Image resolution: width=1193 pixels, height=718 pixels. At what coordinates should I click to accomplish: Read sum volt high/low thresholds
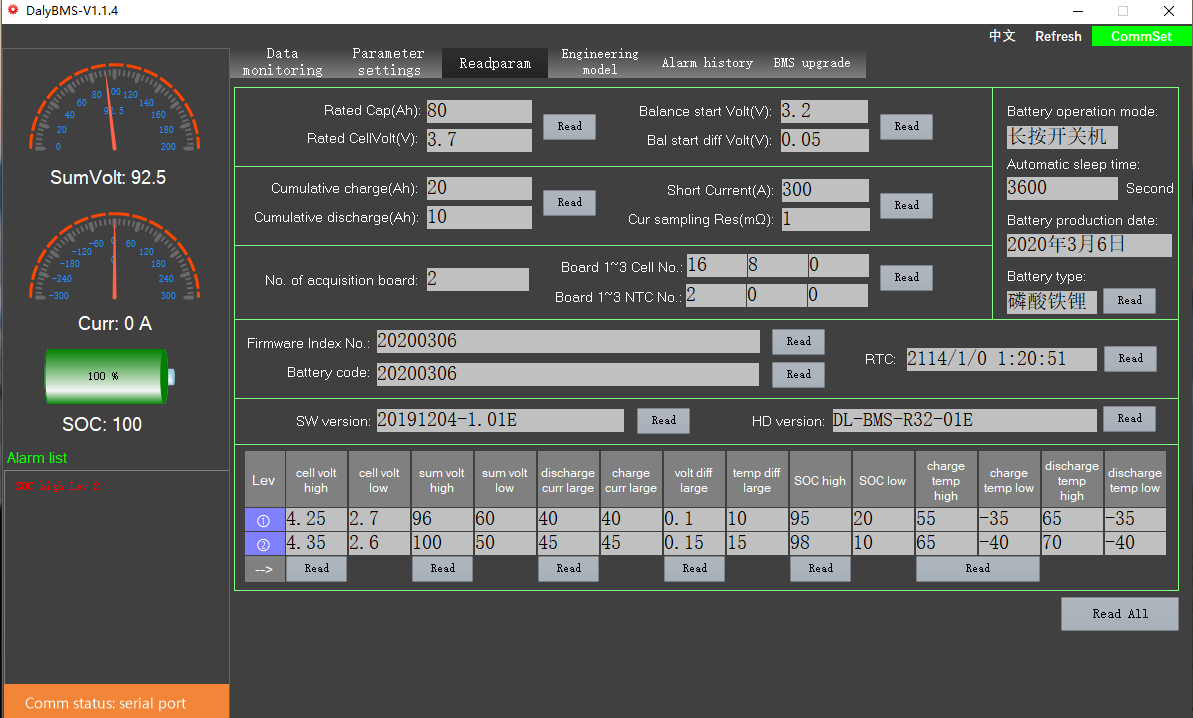[x=442, y=568]
